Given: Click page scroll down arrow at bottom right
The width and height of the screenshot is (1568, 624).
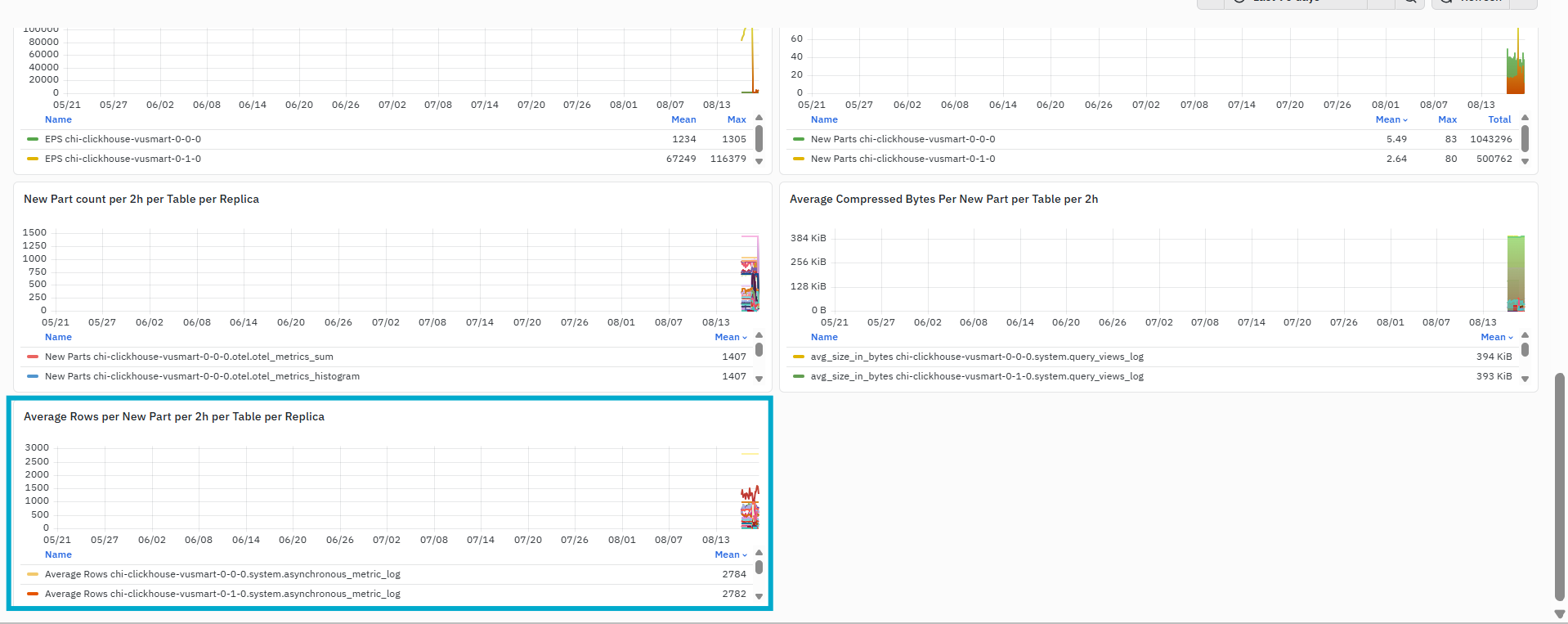Looking at the screenshot, I should pos(1559,613).
